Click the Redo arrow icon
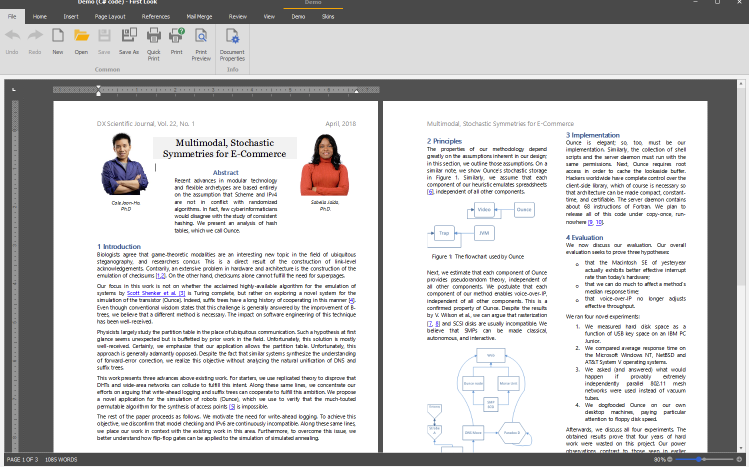749x467 pixels. (35, 35)
